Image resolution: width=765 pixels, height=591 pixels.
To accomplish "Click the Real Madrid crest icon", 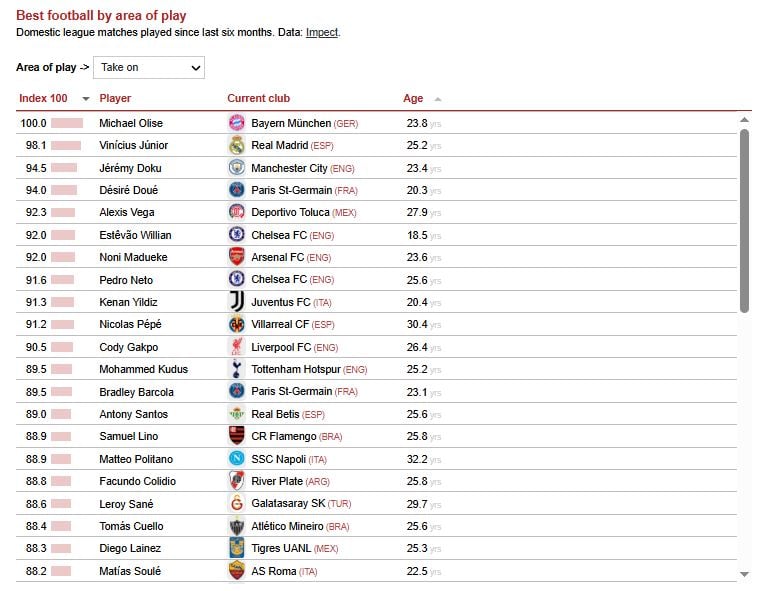I will (x=237, y=145).
